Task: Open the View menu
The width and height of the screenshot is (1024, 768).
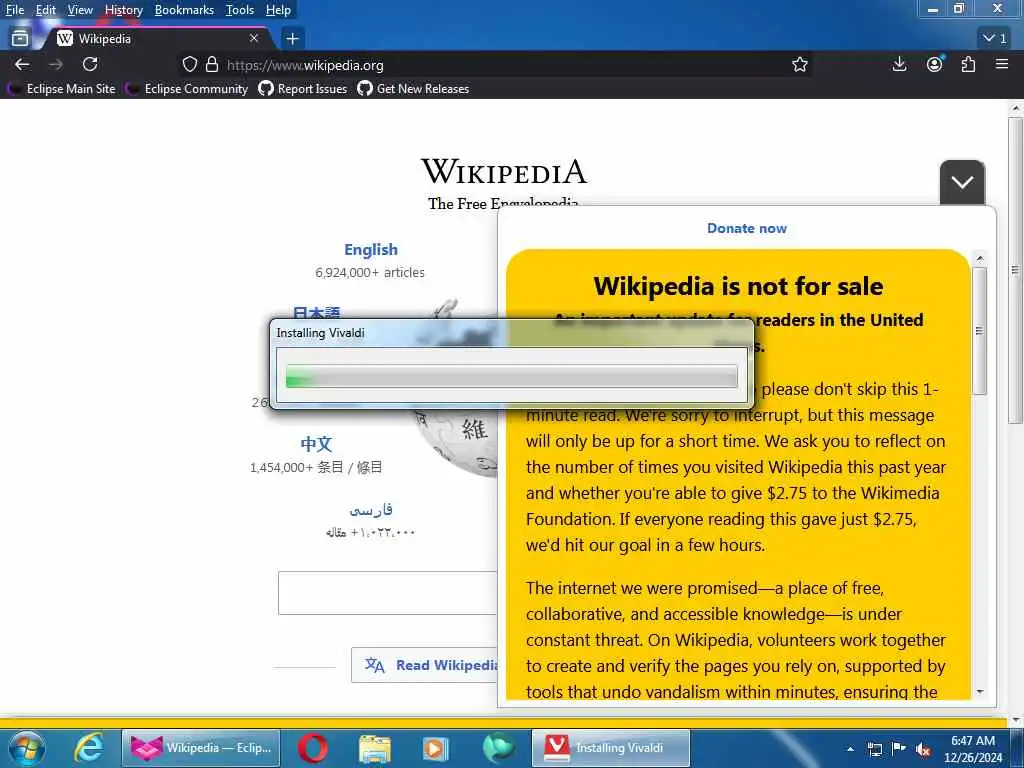Action: (80, 10)
